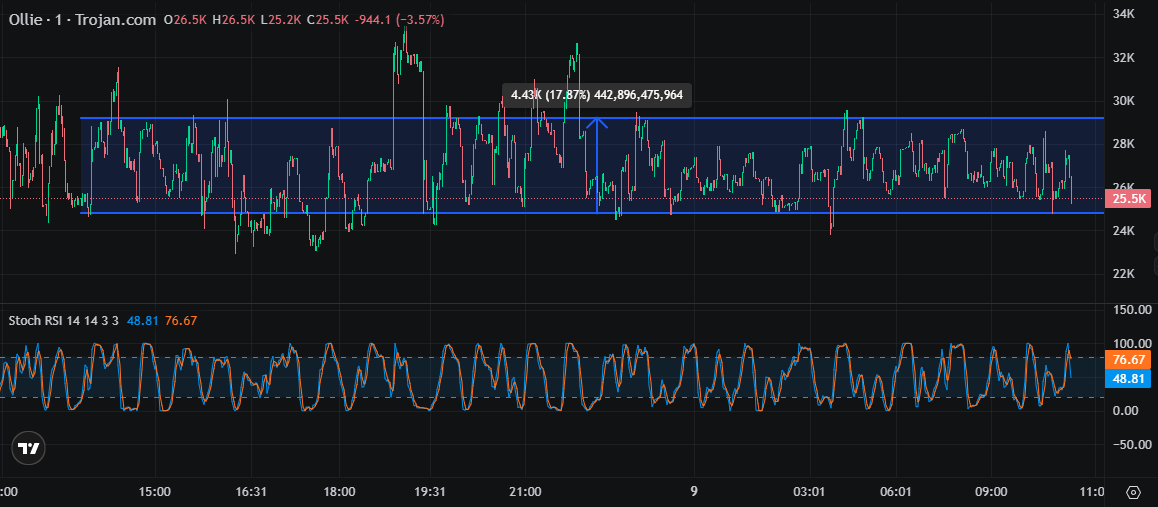The width and height of the screenshot is (1158, 507).
Task: Click the date 9 marker on time axis
Action: (x=693, y=492)
